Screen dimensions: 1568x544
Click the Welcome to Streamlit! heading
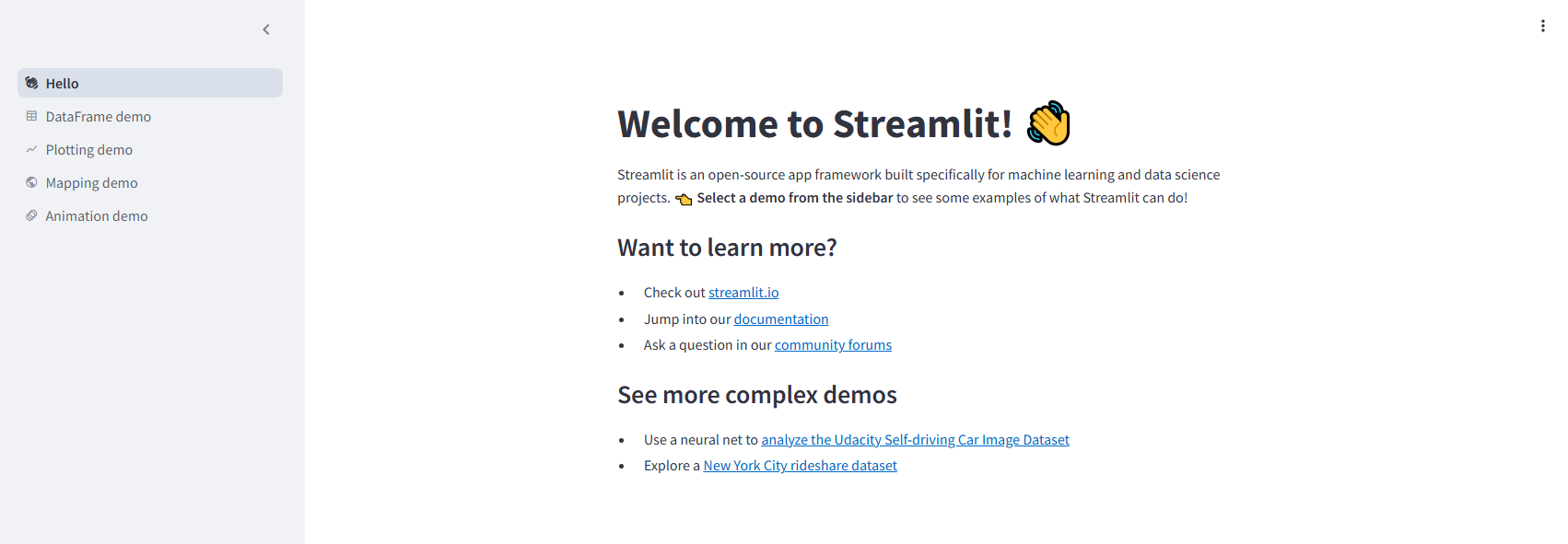point(815,124)
